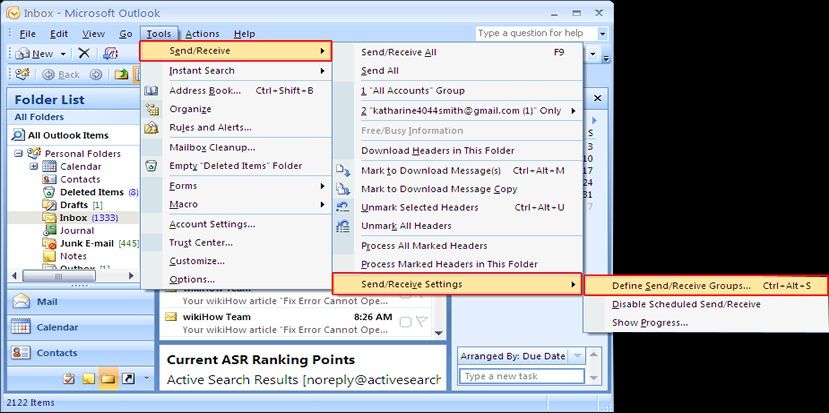Click the small Shortcuts arrow icon

tap(128, 379)
